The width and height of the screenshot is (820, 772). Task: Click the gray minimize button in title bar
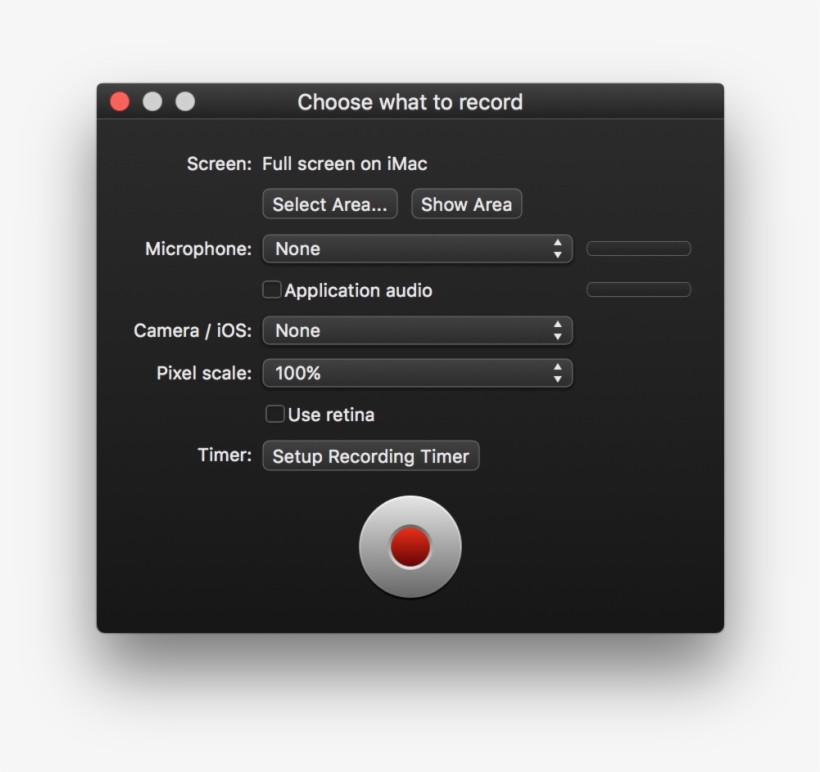point(152,101)
